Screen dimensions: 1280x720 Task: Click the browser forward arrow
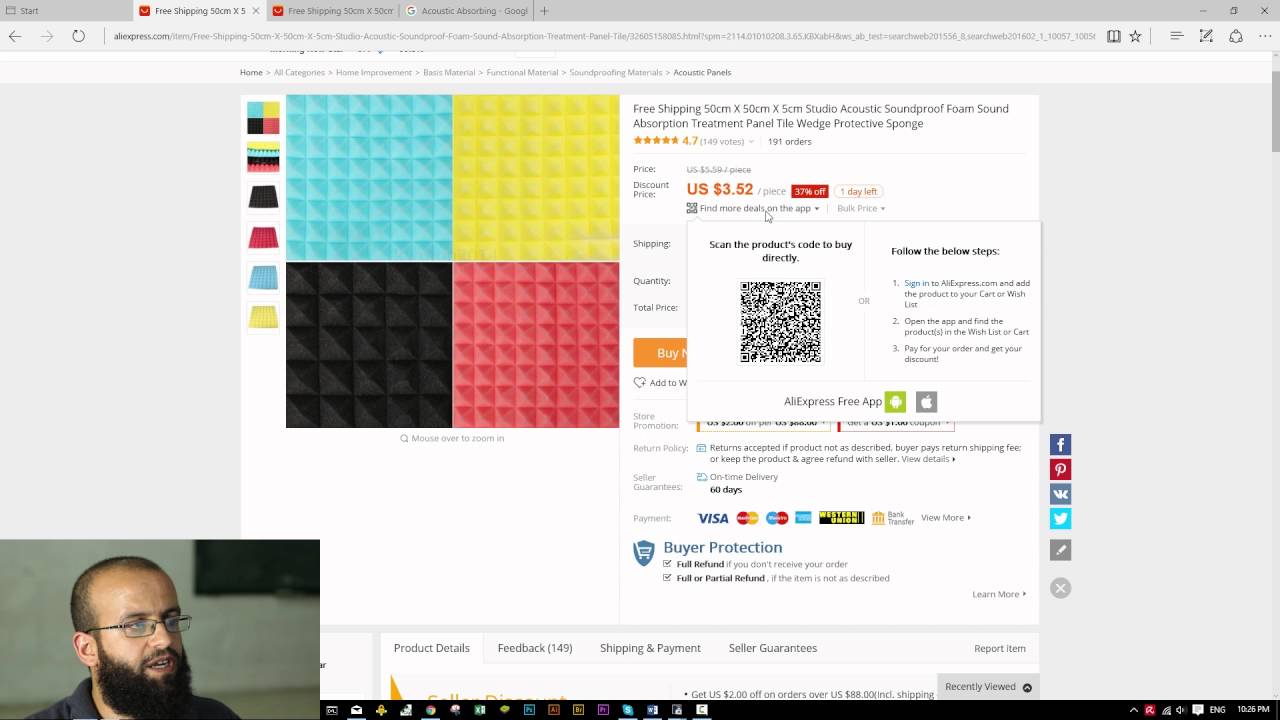47,36
